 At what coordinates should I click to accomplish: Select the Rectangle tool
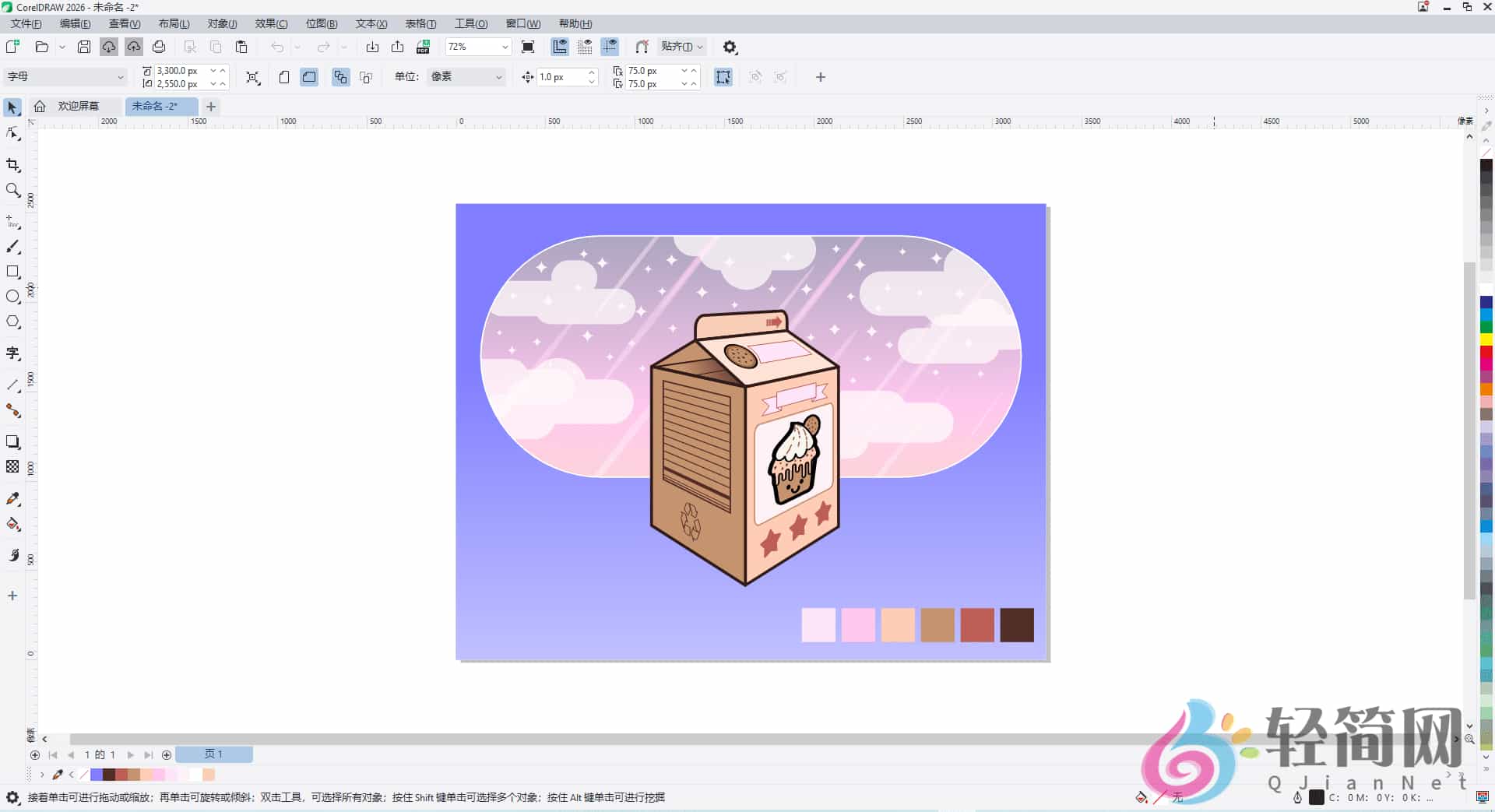(12, 272)
